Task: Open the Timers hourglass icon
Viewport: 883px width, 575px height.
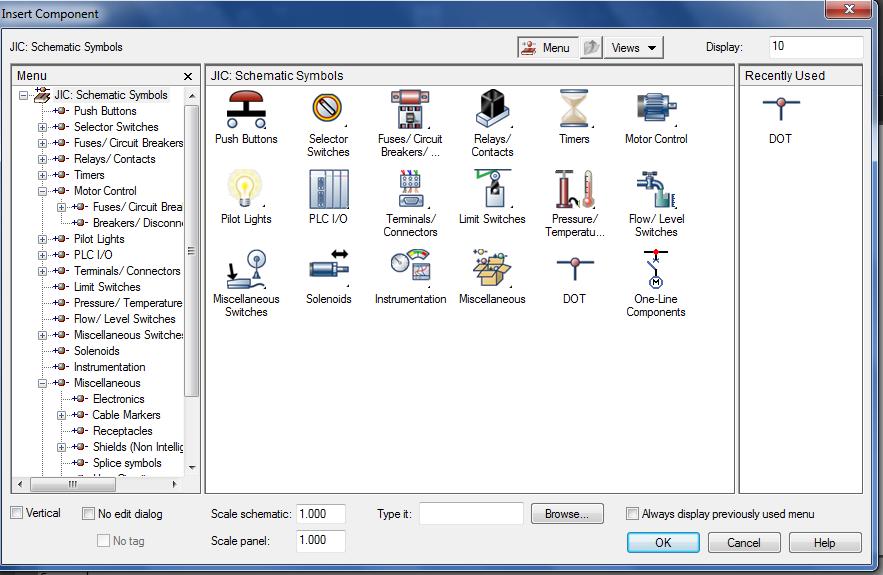Action: 574,108
